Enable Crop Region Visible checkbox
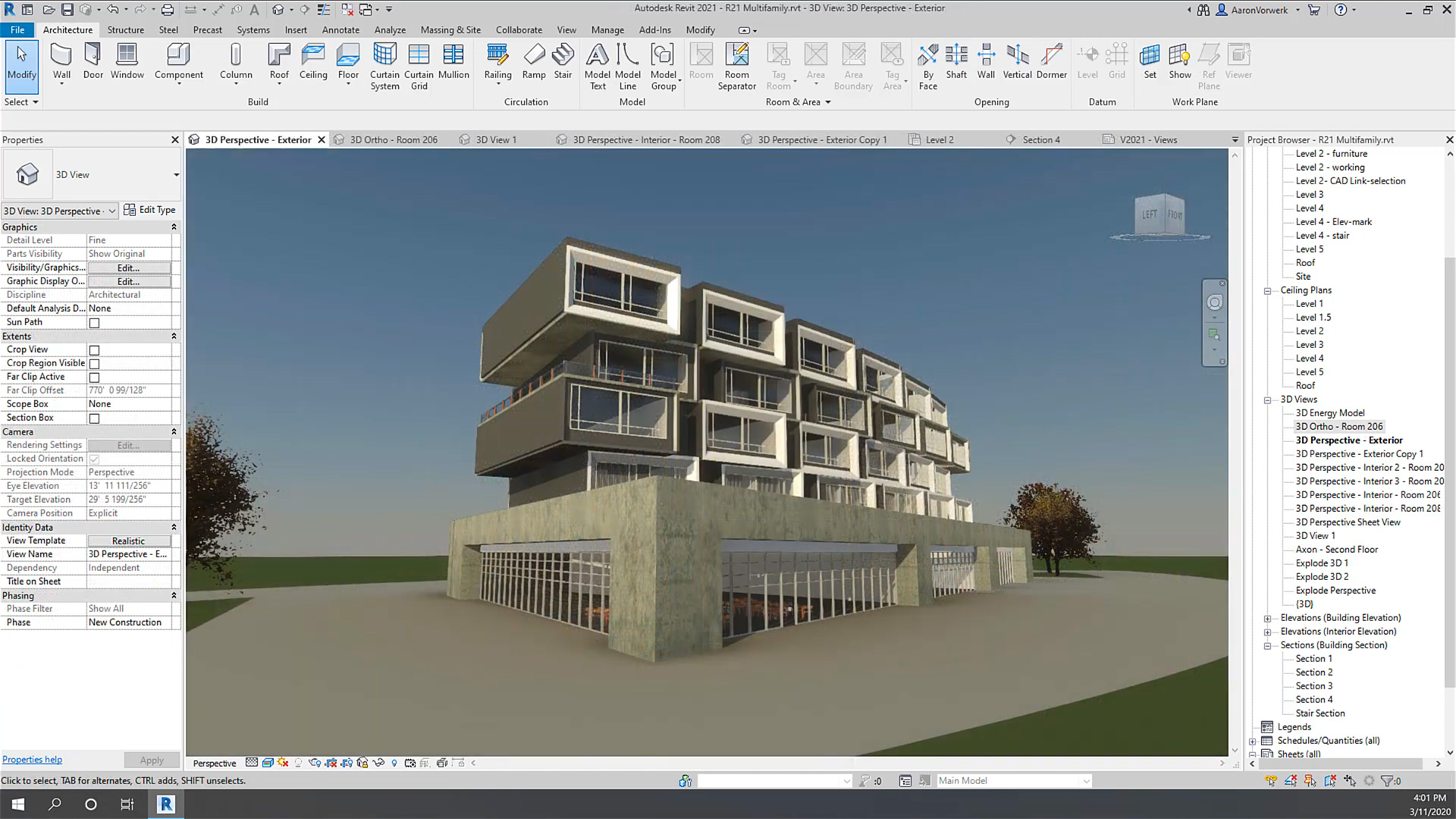Image resolution: width=1456 pixels, height=819 pixels. coord(94,363)
